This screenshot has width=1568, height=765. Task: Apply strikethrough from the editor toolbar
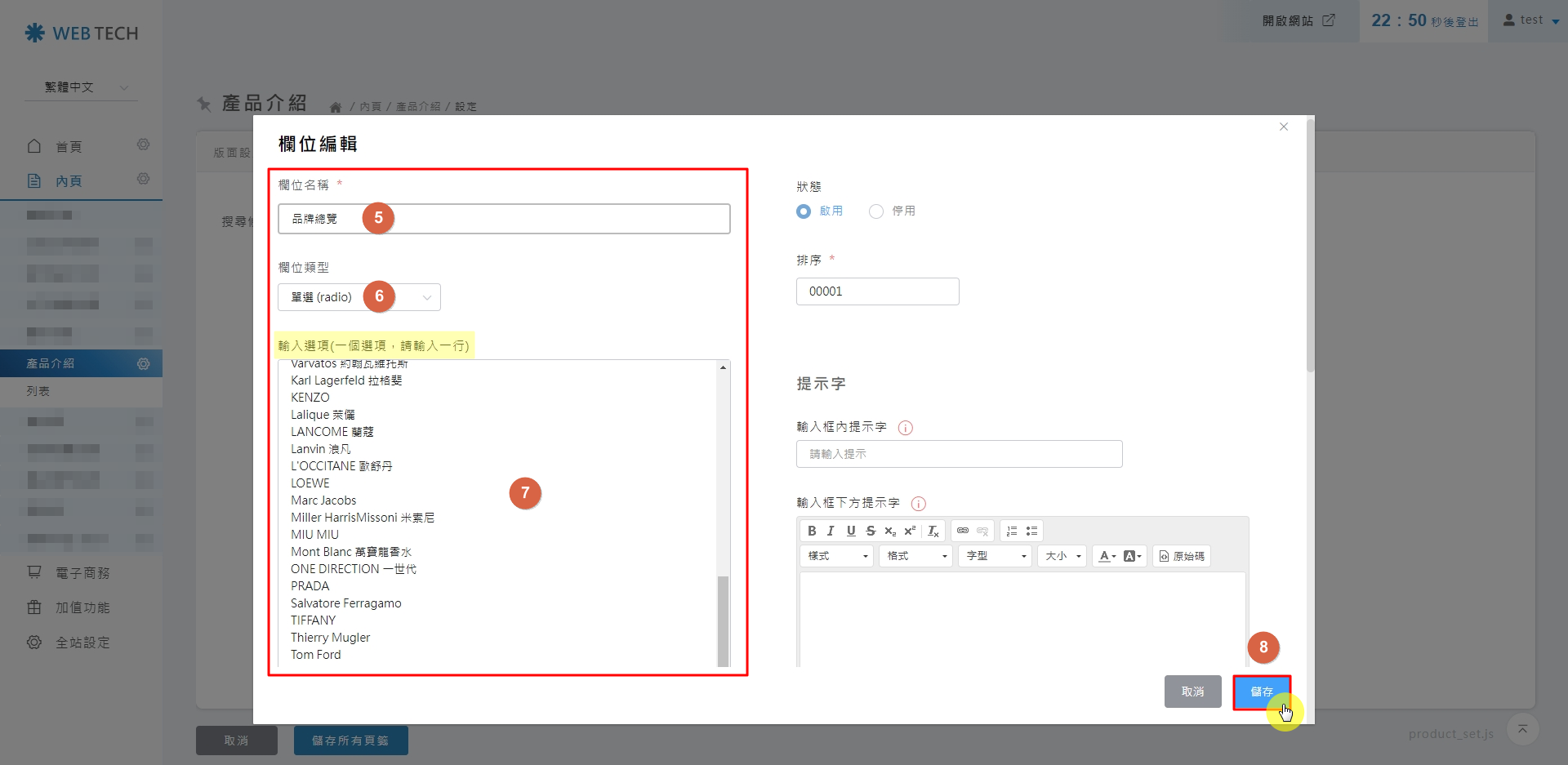tap(871, 531)
